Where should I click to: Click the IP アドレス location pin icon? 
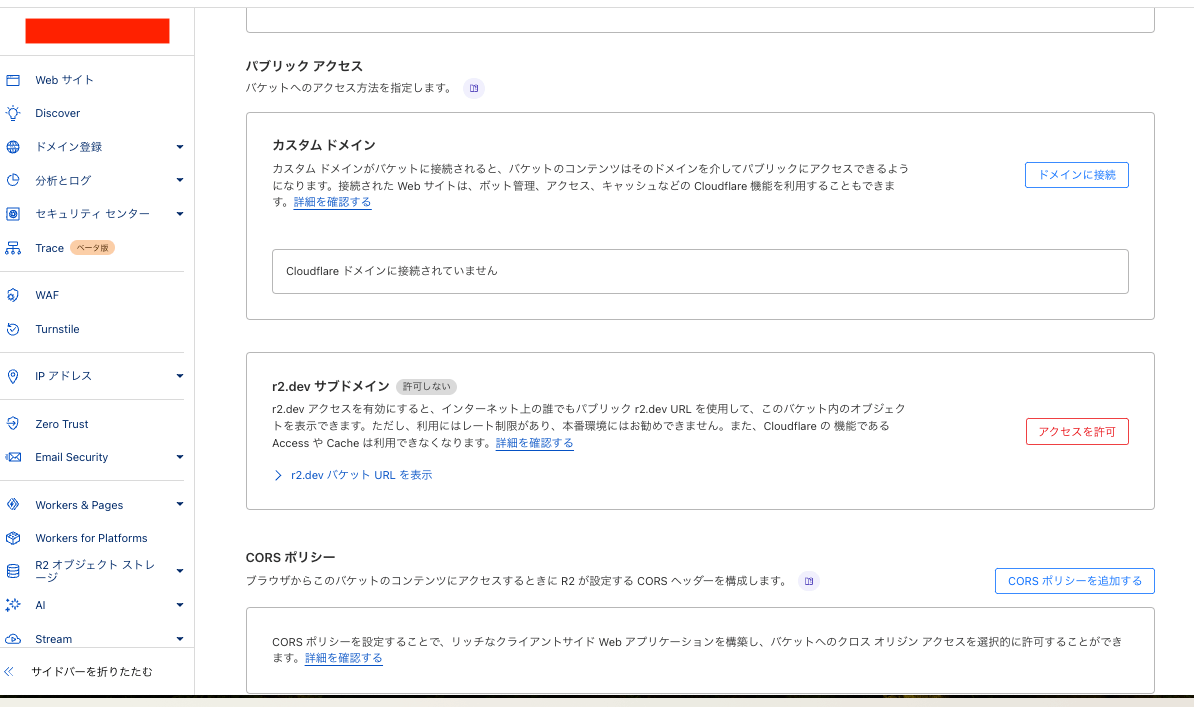click(x=13, y=376)
